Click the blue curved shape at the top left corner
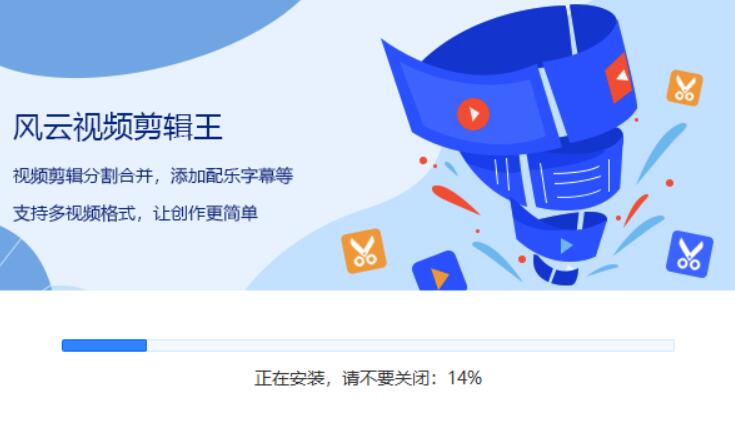The image size is (735, 446). (x=141, y=33)
